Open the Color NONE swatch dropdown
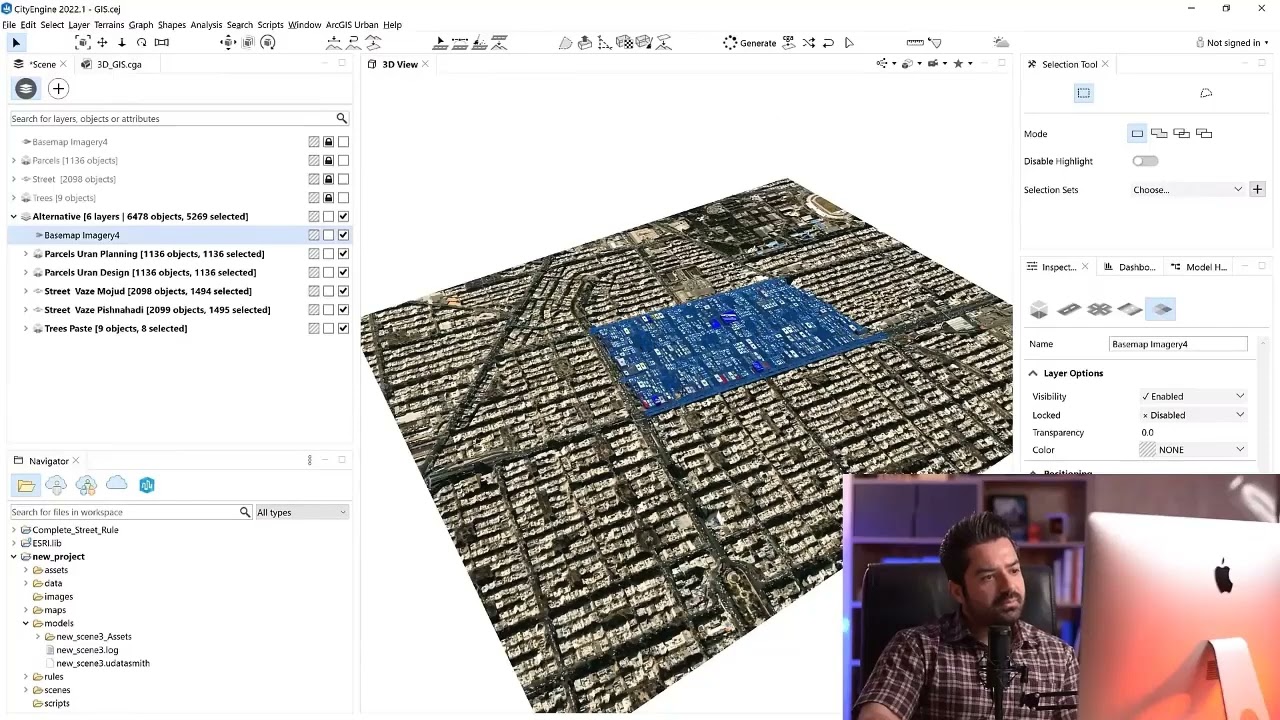The width and height of the screenshot is (1280, 720). [x=1193, y=450]
